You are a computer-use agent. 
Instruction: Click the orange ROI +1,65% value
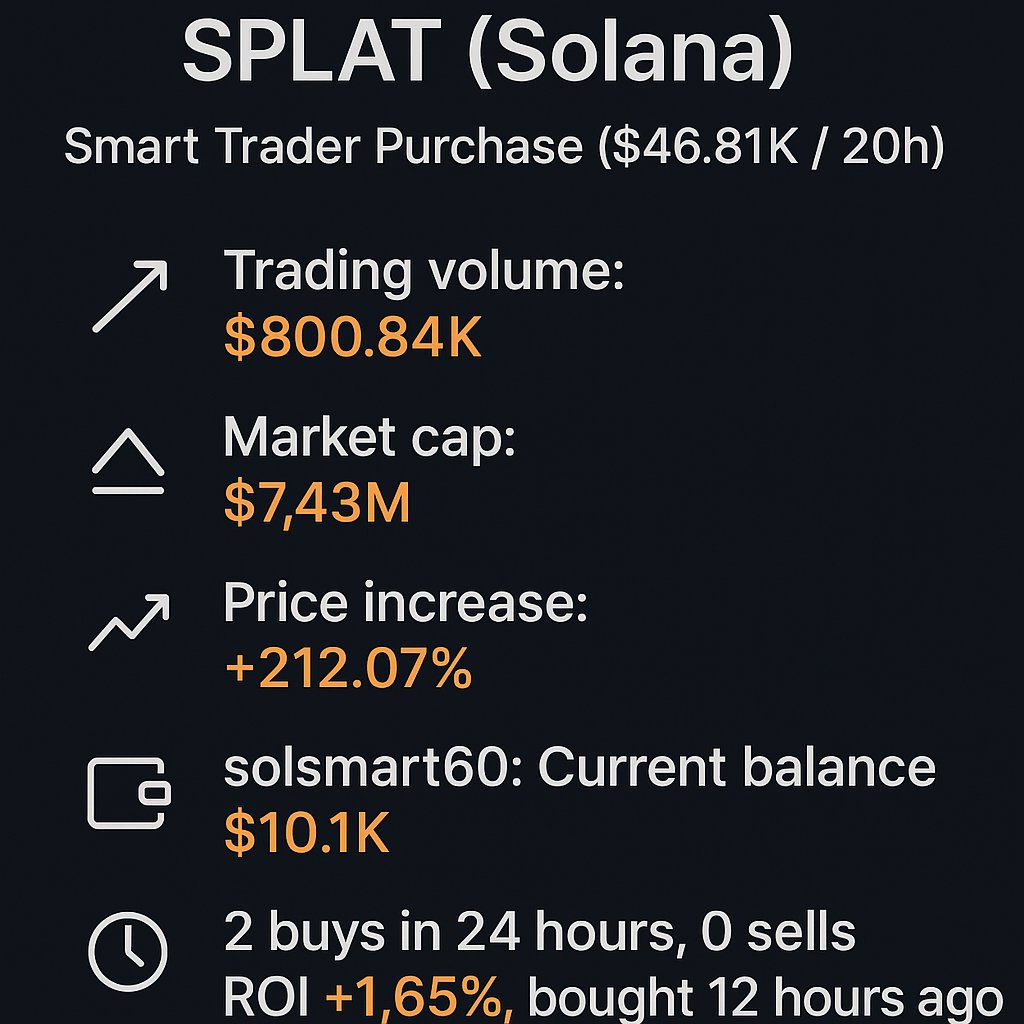click(x=419, y=997)
